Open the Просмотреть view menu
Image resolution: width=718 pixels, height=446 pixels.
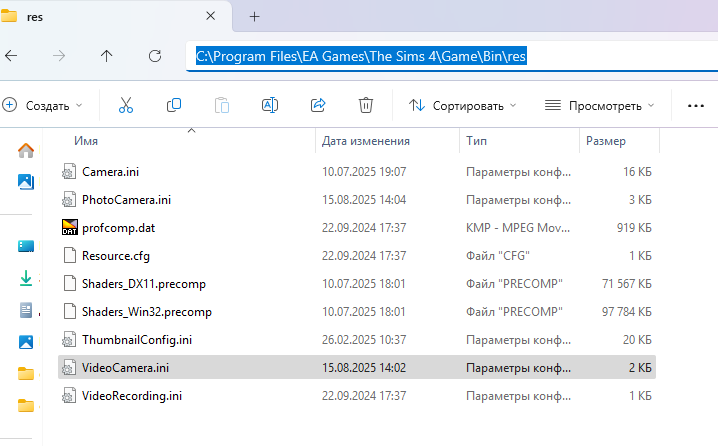click(x=599, y=106)
